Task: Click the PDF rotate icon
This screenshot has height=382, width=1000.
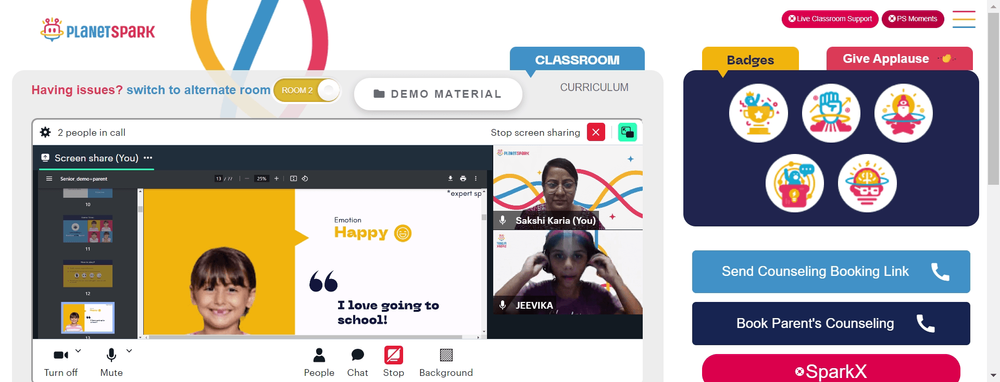Action: [305, 179]
